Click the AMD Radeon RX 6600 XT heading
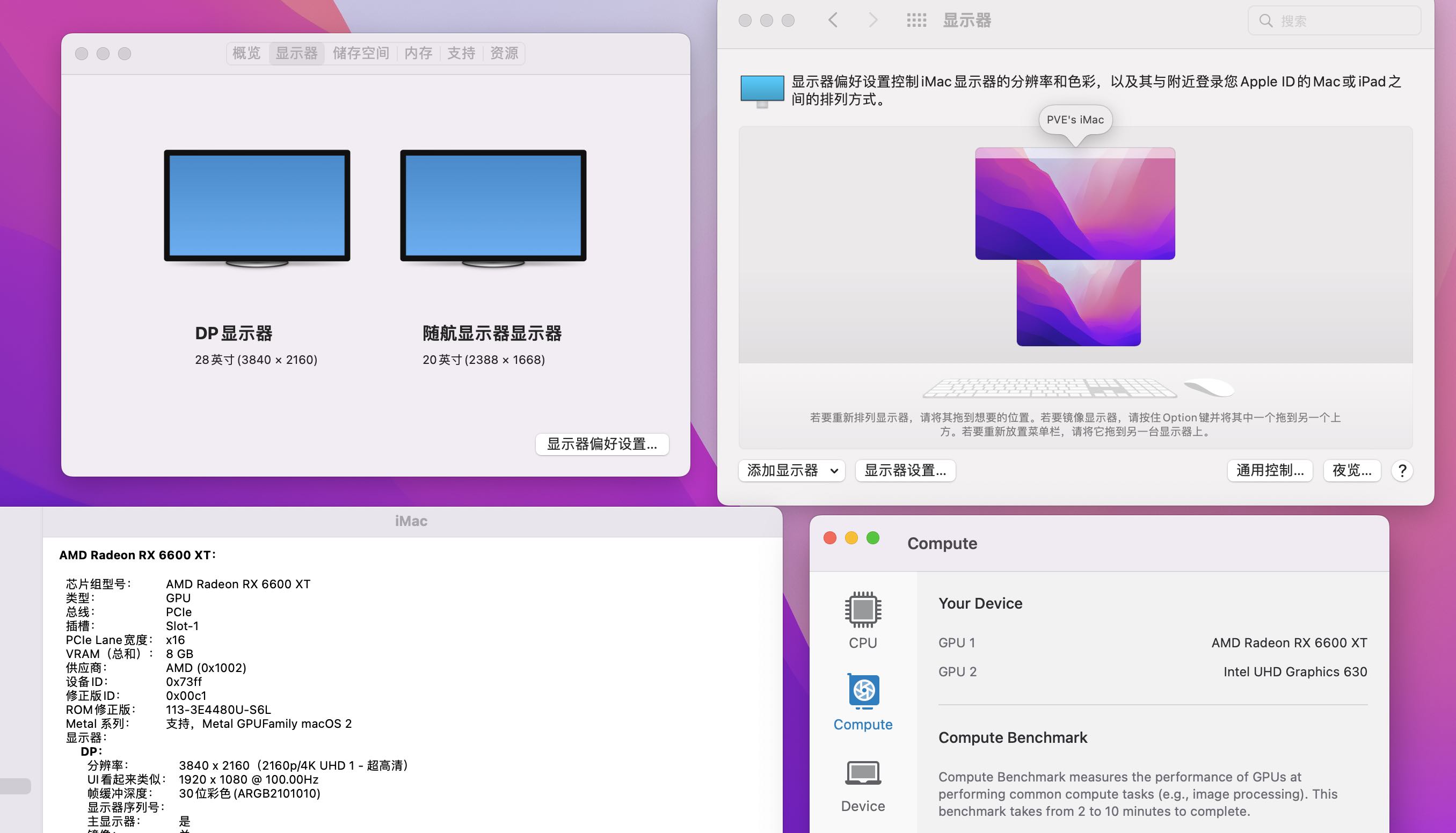This screenshot has height=833, width=1456. pos(137,555)
